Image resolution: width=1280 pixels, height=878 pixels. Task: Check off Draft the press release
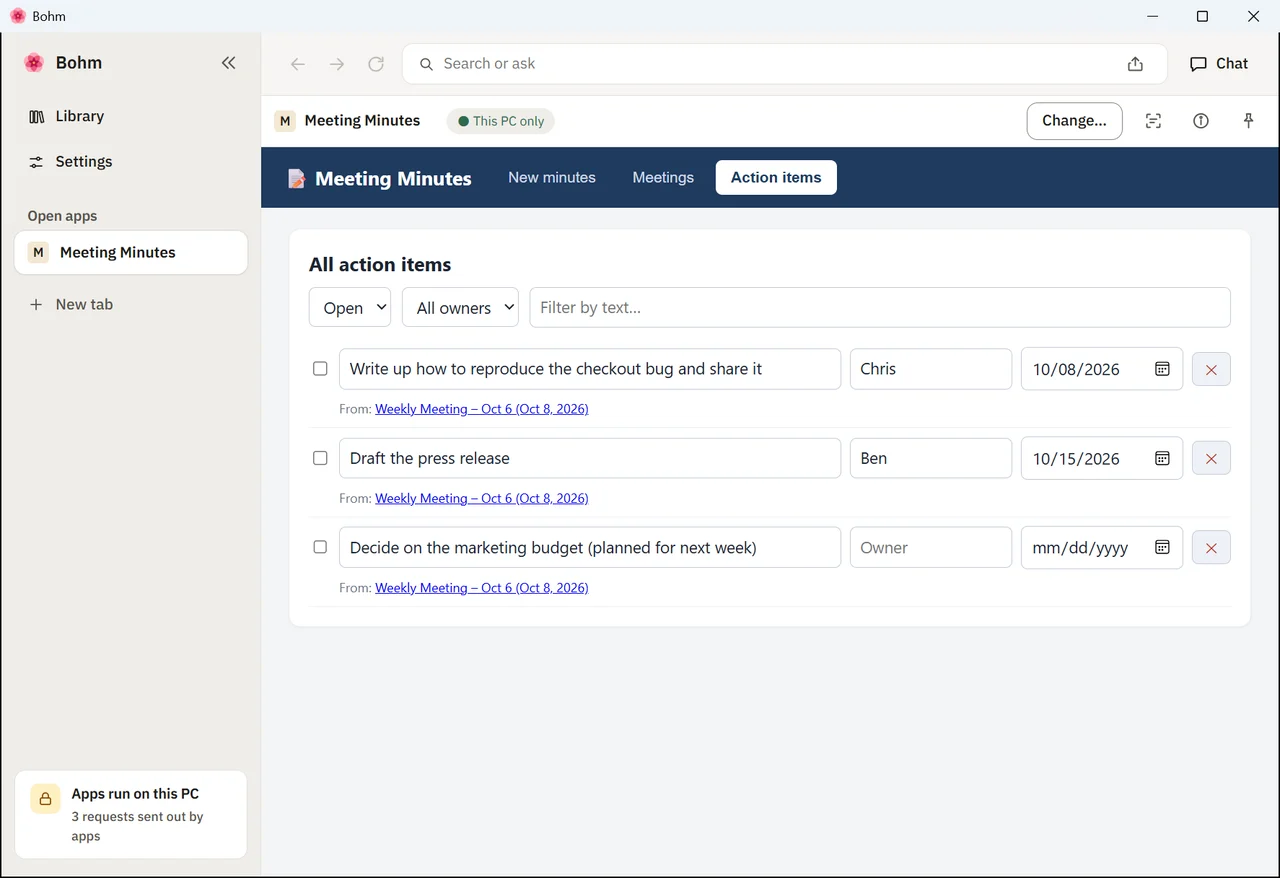[320, 458]
